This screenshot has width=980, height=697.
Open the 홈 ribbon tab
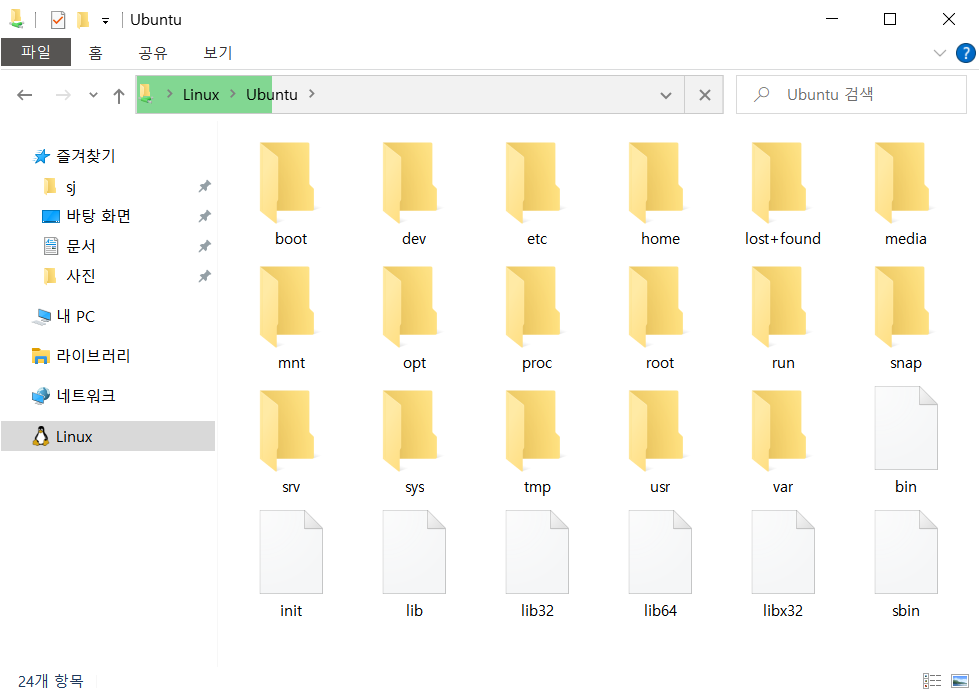[x=95, y=53]
